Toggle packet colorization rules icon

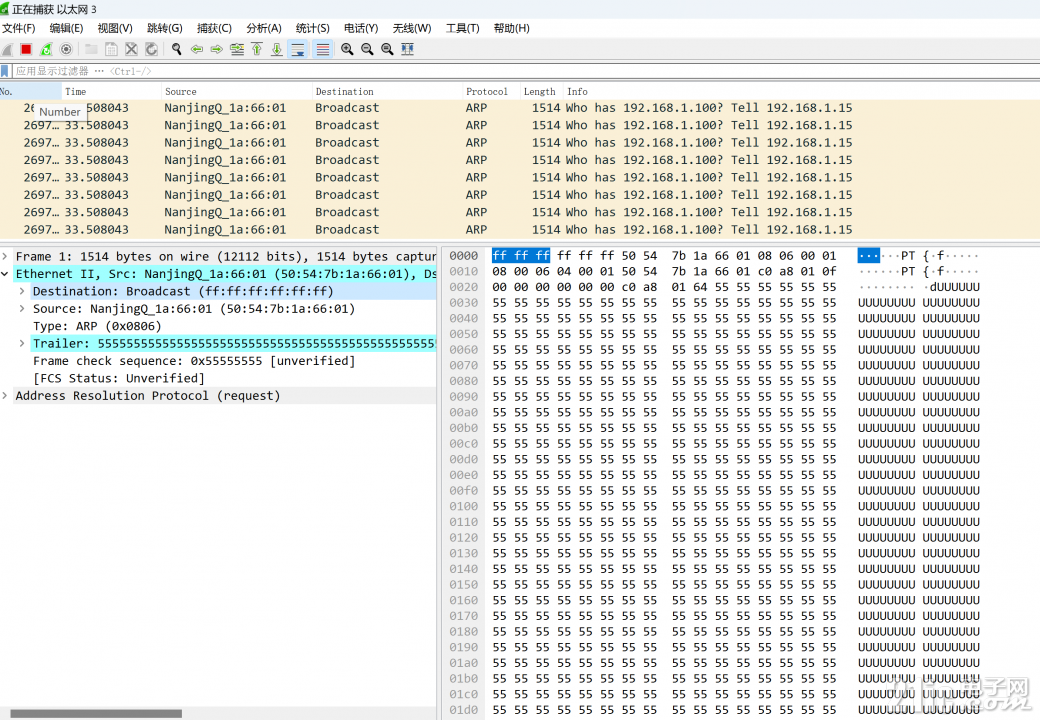click(322, 49)
